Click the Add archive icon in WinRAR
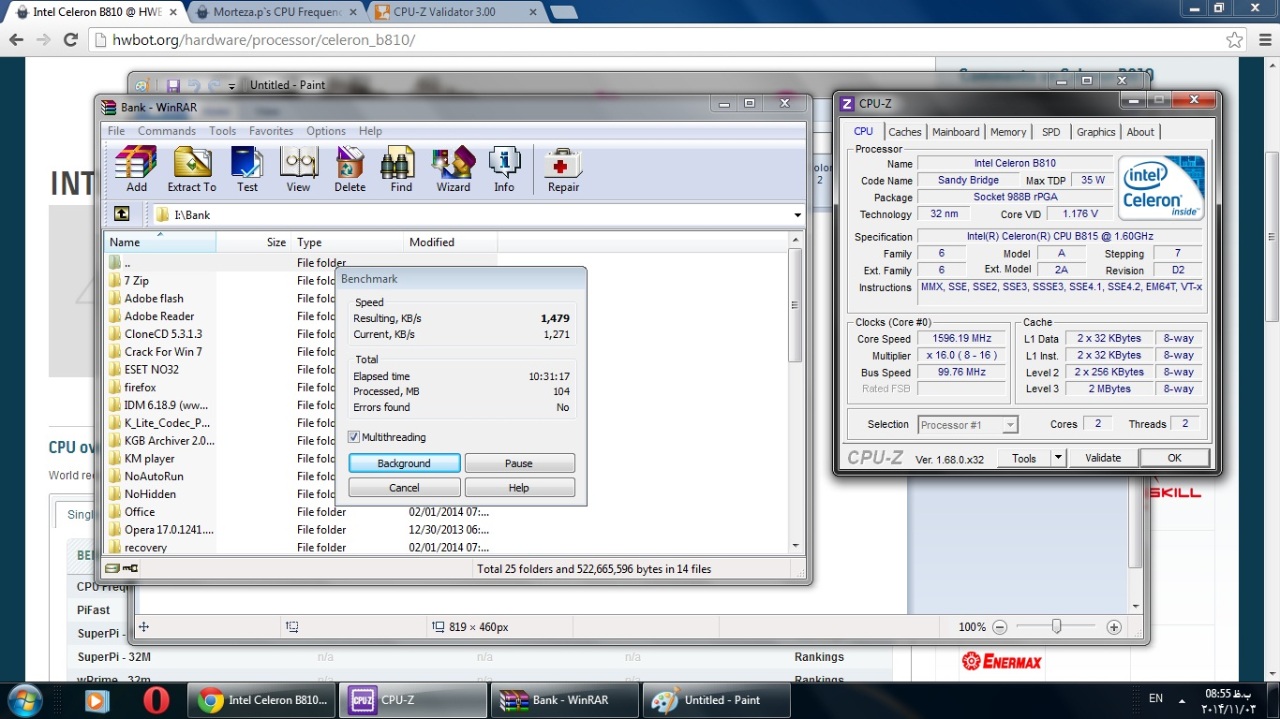 [x=136, y=169]
